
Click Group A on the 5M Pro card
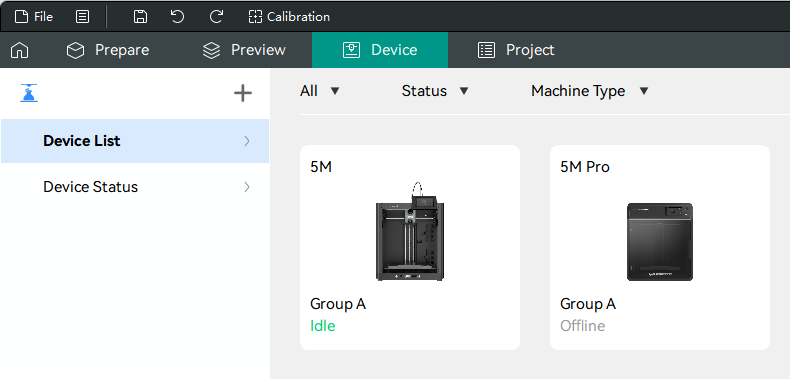(x=588, y=304)
